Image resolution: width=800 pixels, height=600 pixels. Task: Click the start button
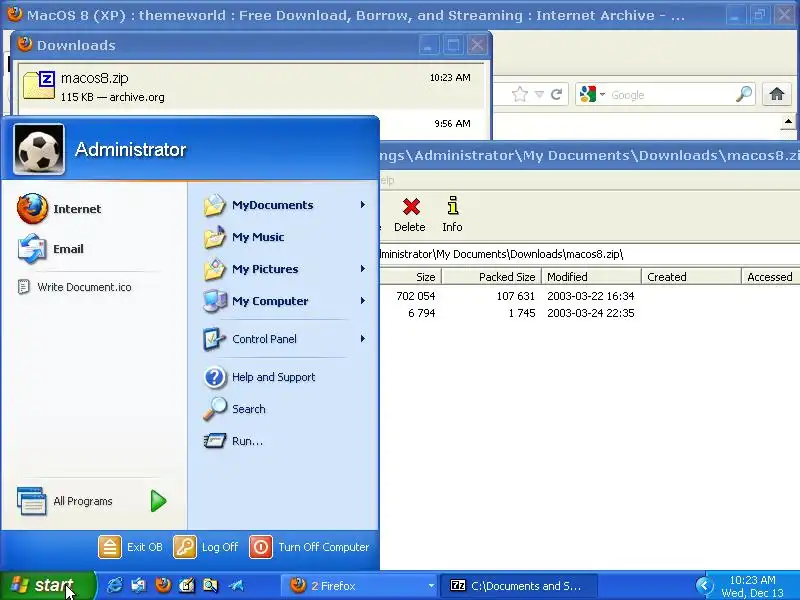47,585
